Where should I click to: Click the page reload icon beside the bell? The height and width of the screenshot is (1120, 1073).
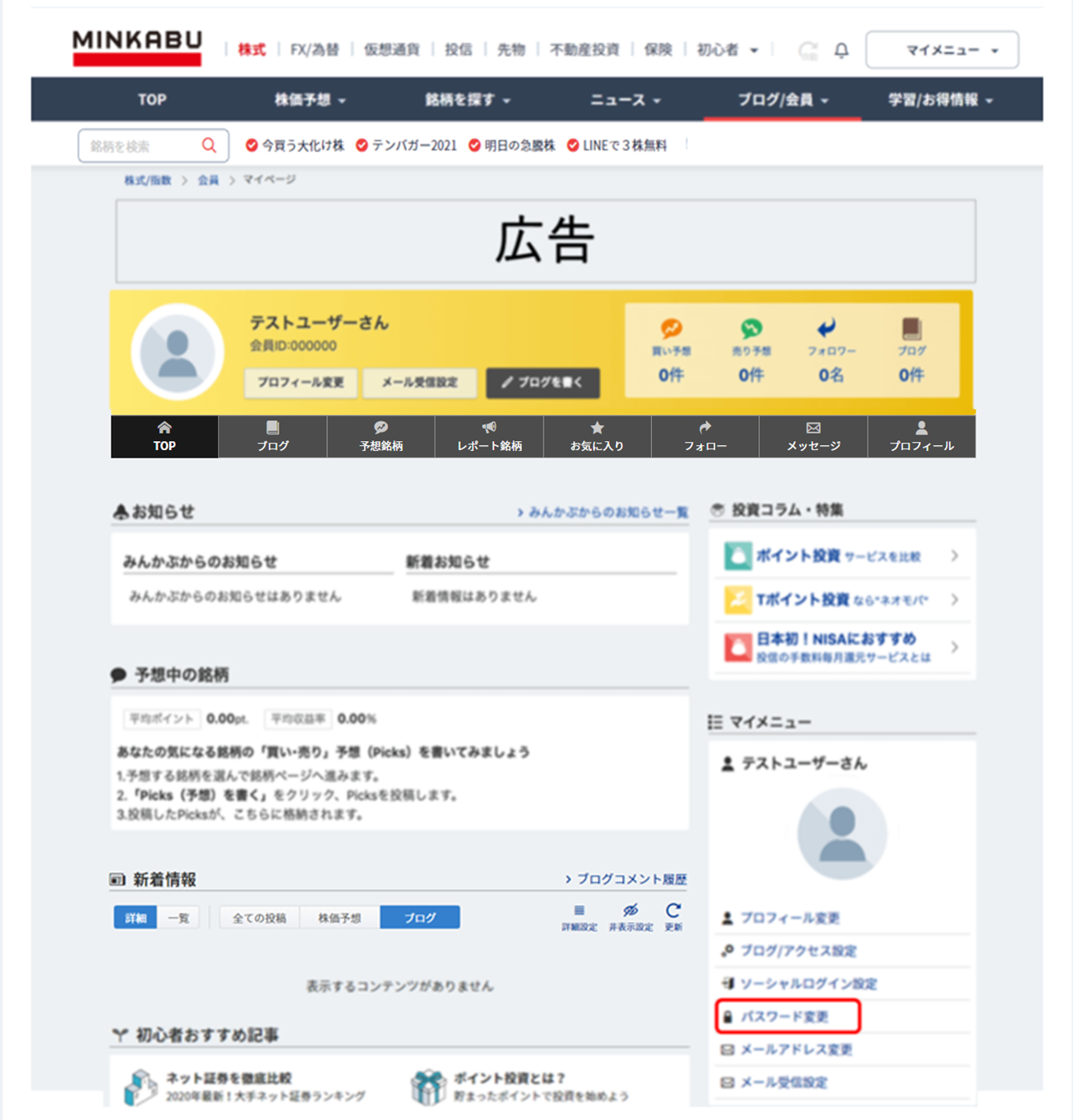[x=807, y=51]
